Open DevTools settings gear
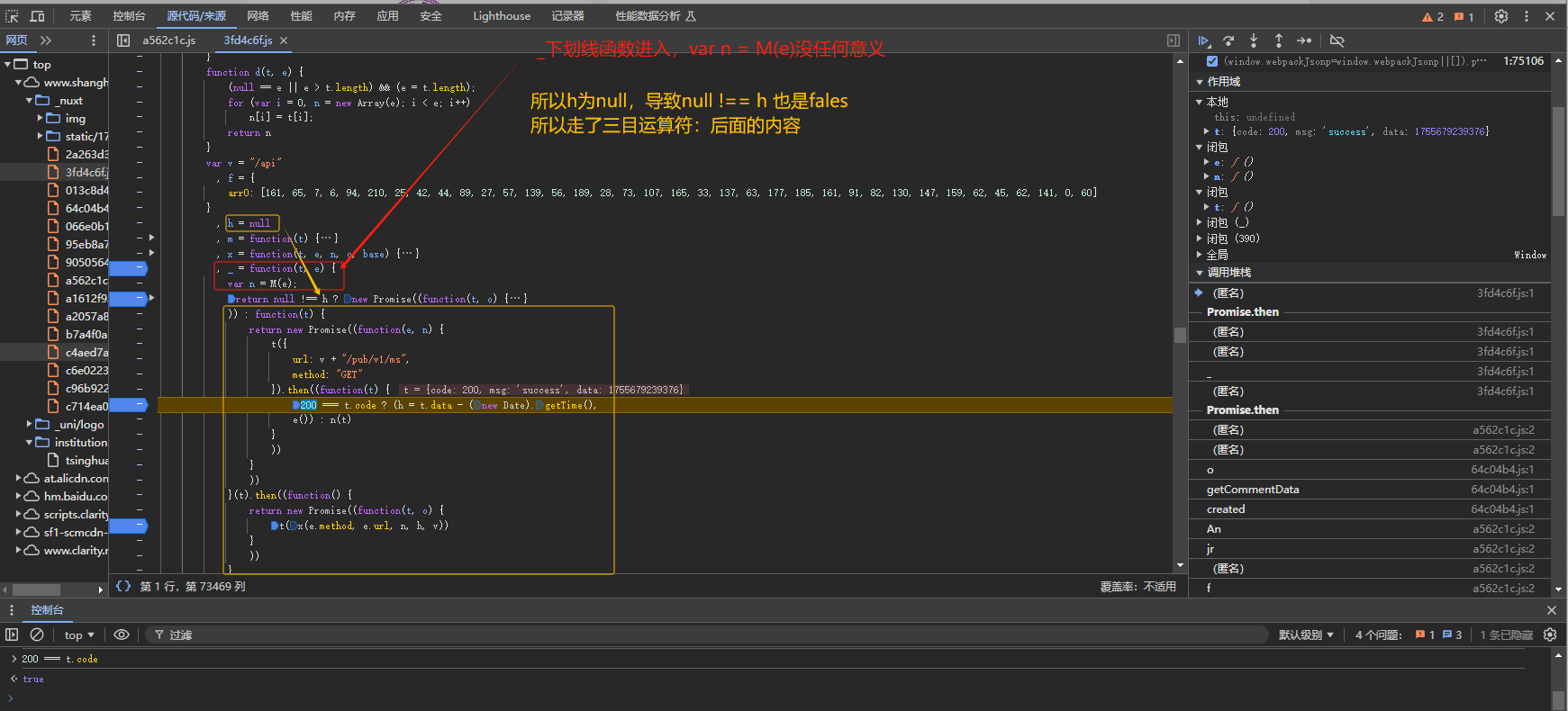The height and width of the screenshot is (711, 1568). (x=1501, y=16)
